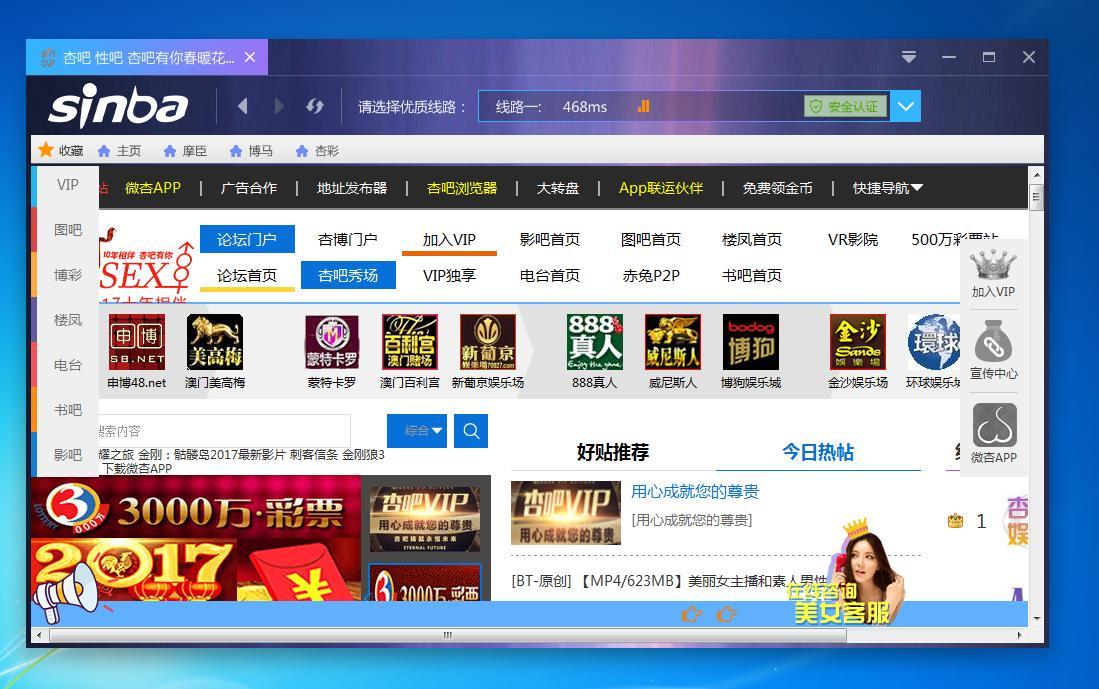Switch to the 今日热帖 tab
Image resolution: width=1099 pixels, height=689 pixels.
pos(818,452)
